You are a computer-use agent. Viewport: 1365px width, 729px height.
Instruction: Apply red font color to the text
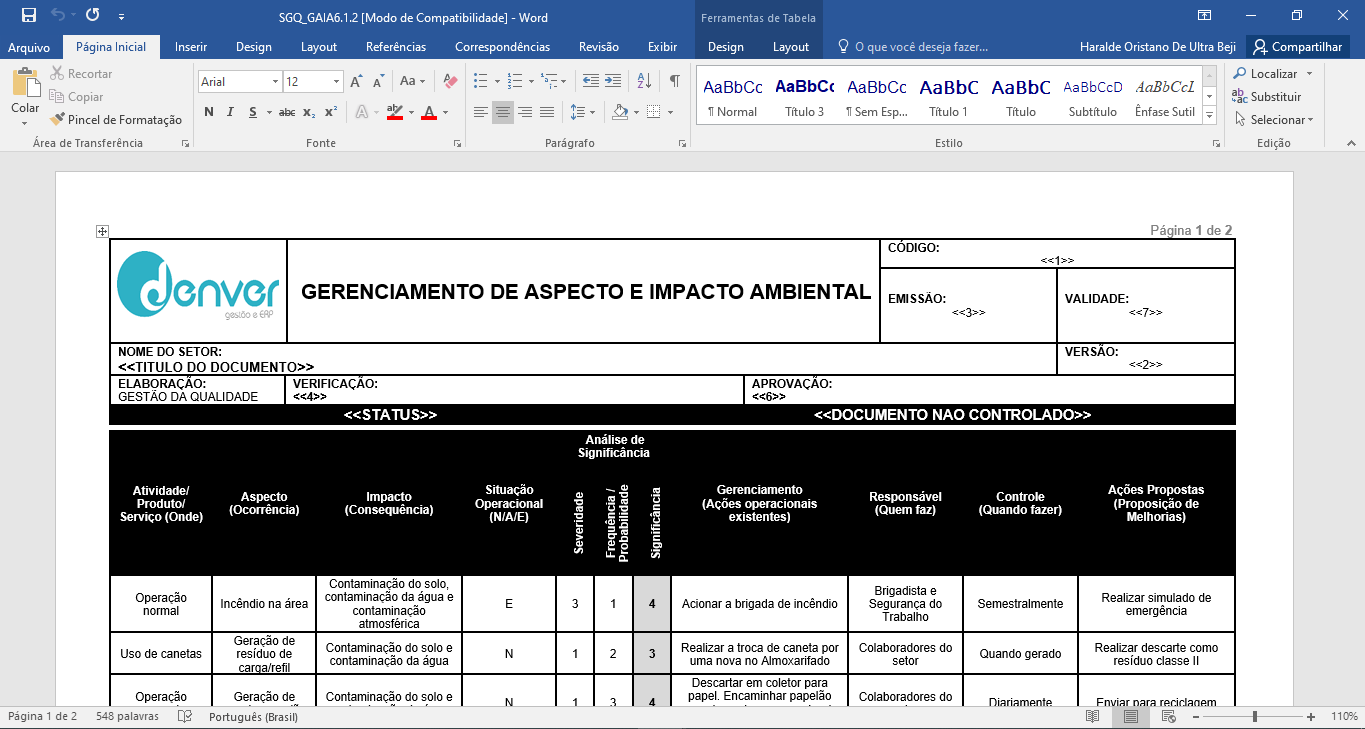pyautogui.click(x=429, y=112)
